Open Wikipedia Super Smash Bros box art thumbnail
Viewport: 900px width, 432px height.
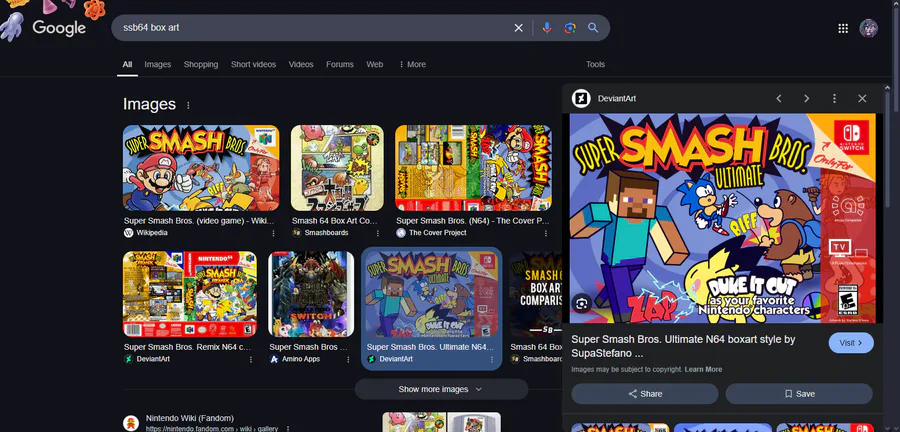201,168
